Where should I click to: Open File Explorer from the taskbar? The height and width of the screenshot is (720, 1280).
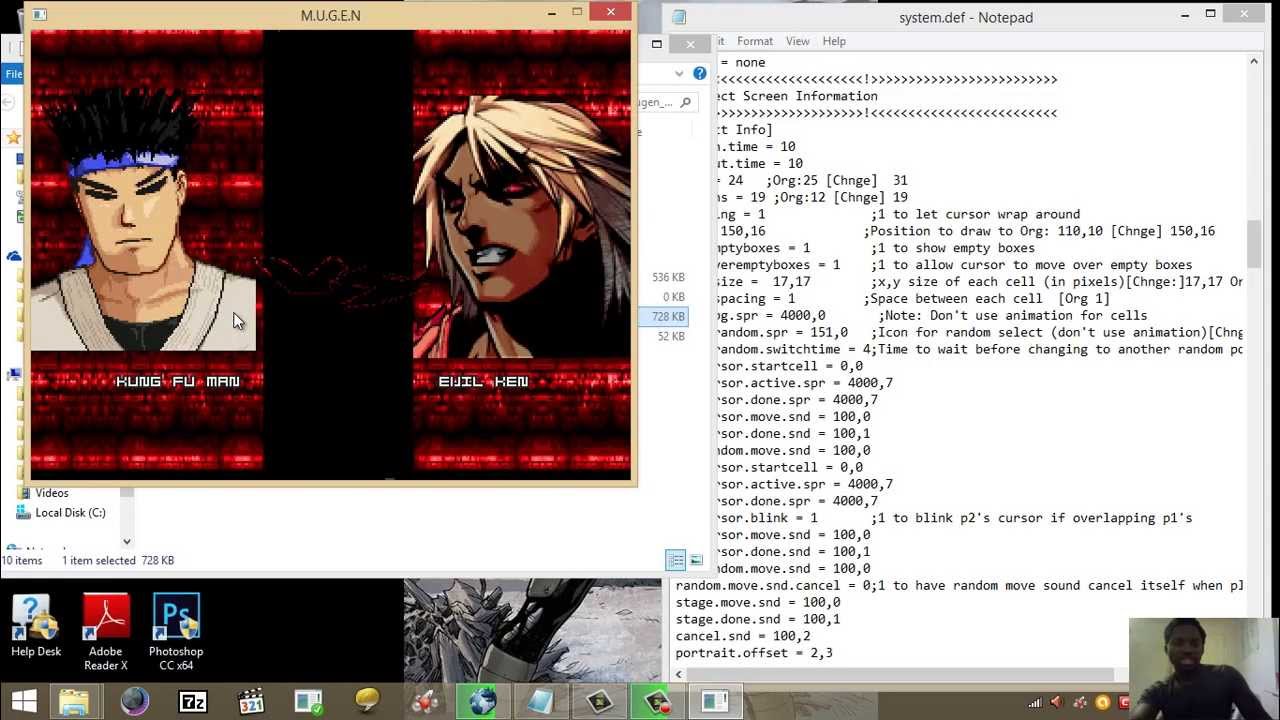click(74, 702)
